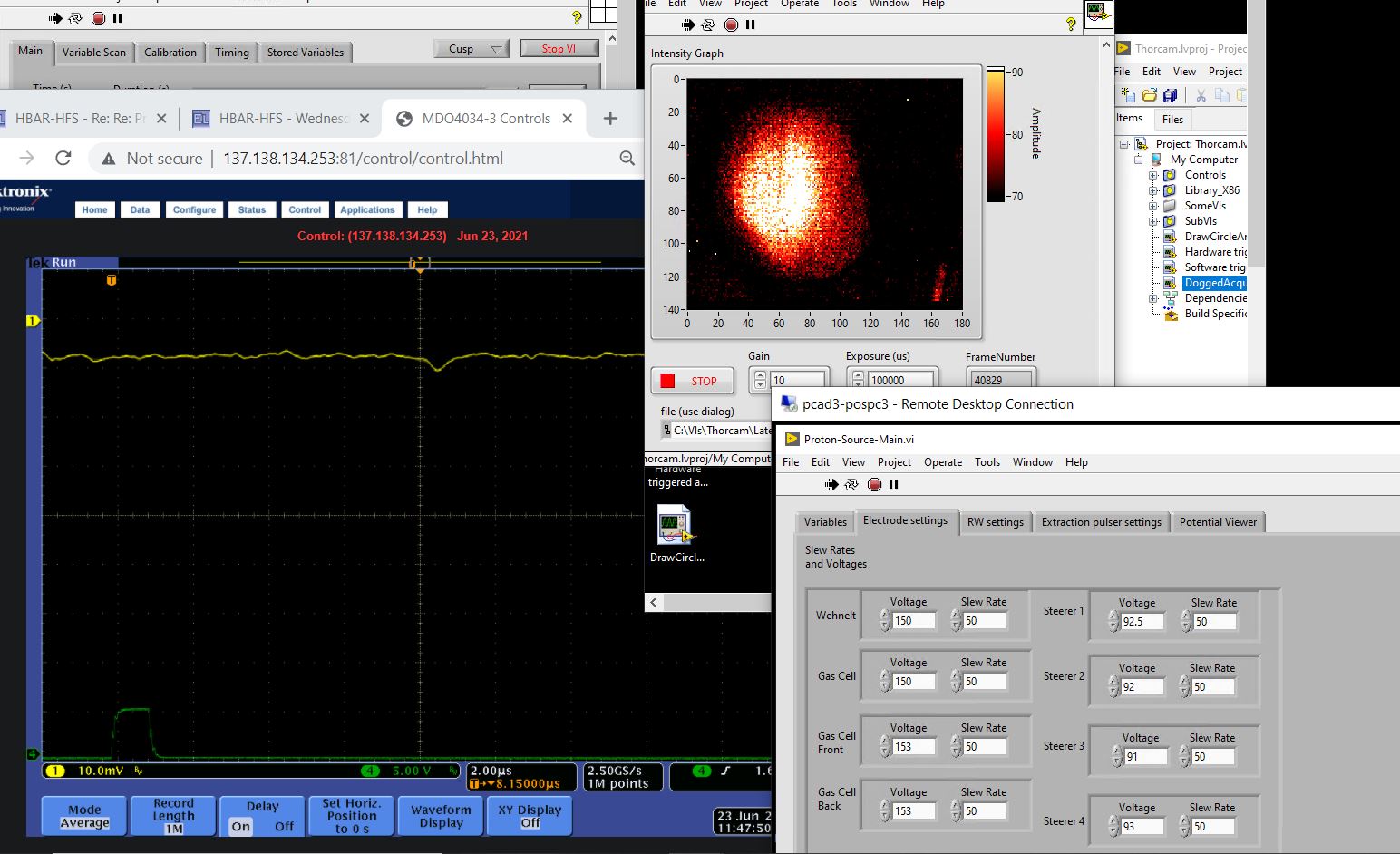
Task: Open a new browser tab
Action: 610,119
